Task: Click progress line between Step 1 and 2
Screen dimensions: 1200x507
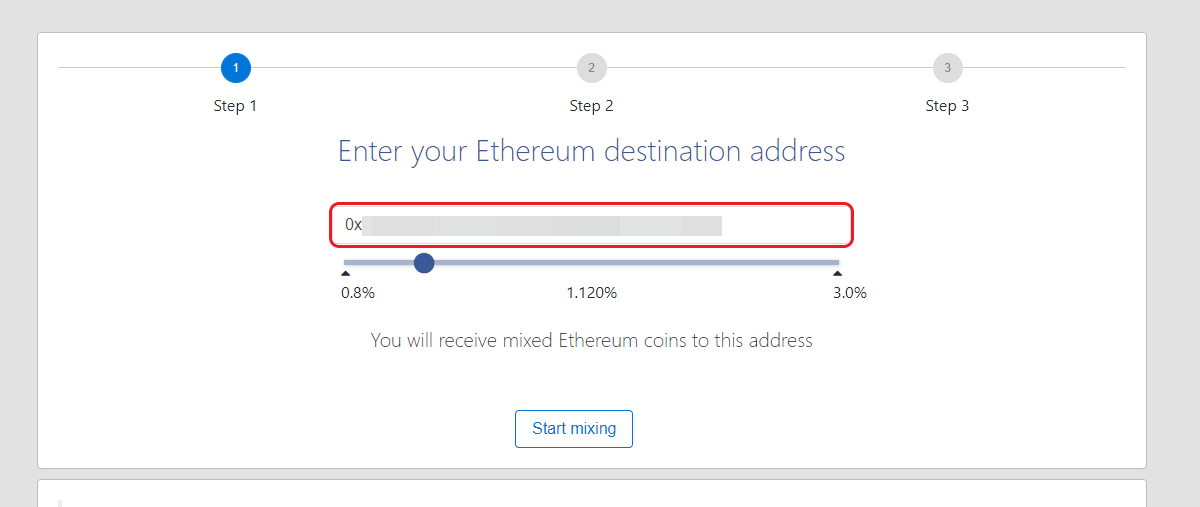Action: click(414, 68)
